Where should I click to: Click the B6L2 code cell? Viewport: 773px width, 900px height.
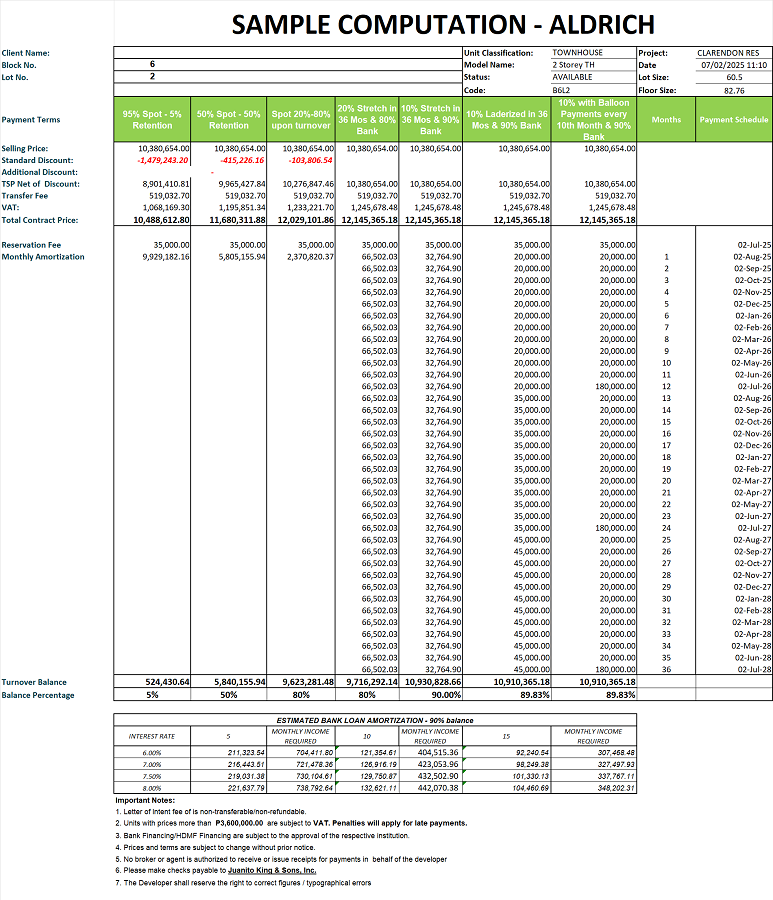tap(561, 88)
